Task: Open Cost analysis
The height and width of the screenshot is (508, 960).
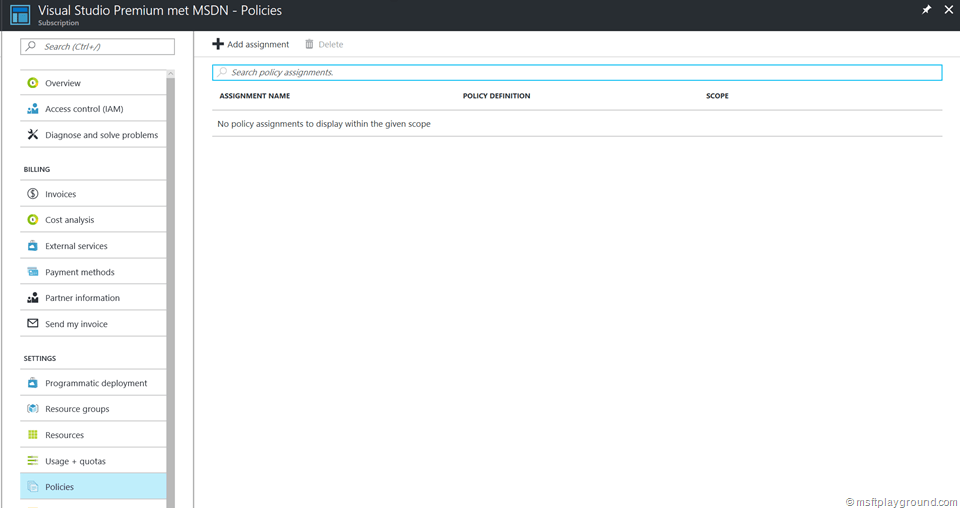Action: click(93, 220)
